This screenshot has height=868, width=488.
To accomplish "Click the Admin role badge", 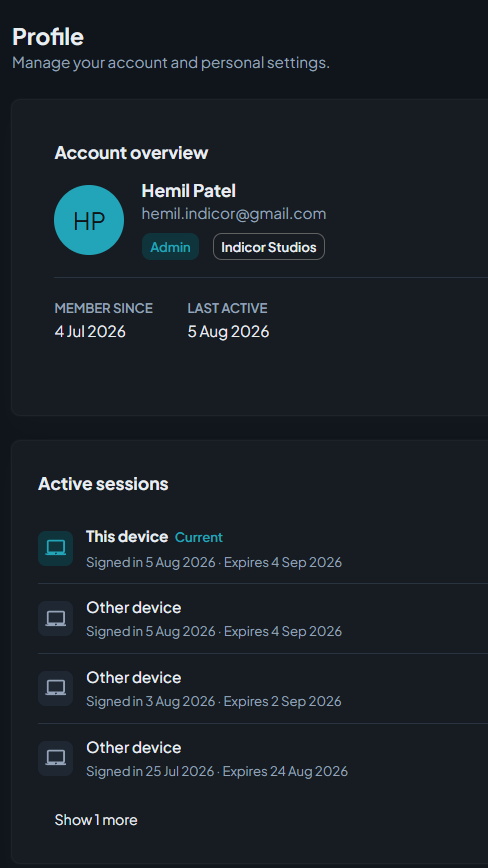I will (x=170, y=247).
